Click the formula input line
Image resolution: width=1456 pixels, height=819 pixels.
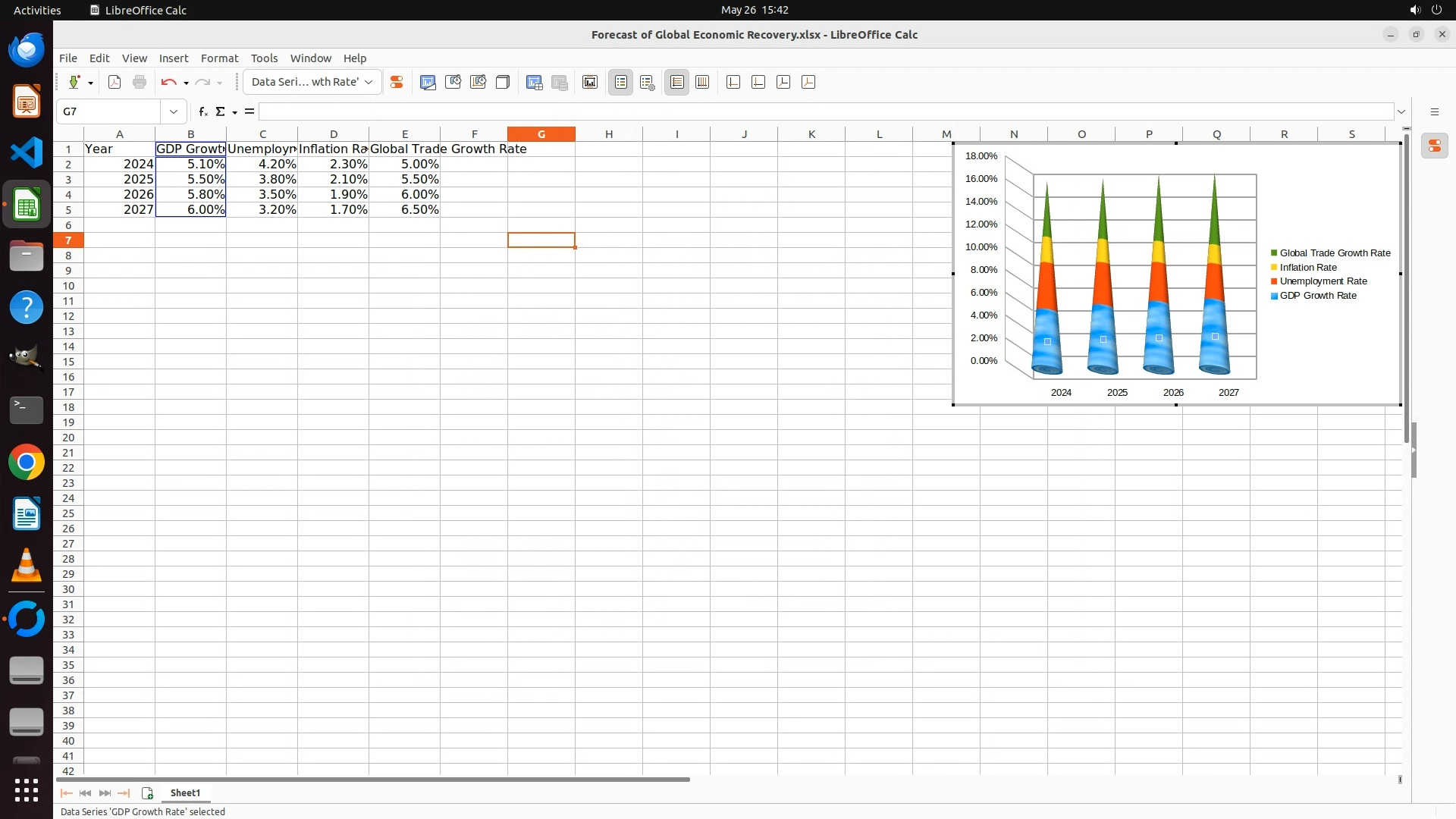click(x=825, y=111)
